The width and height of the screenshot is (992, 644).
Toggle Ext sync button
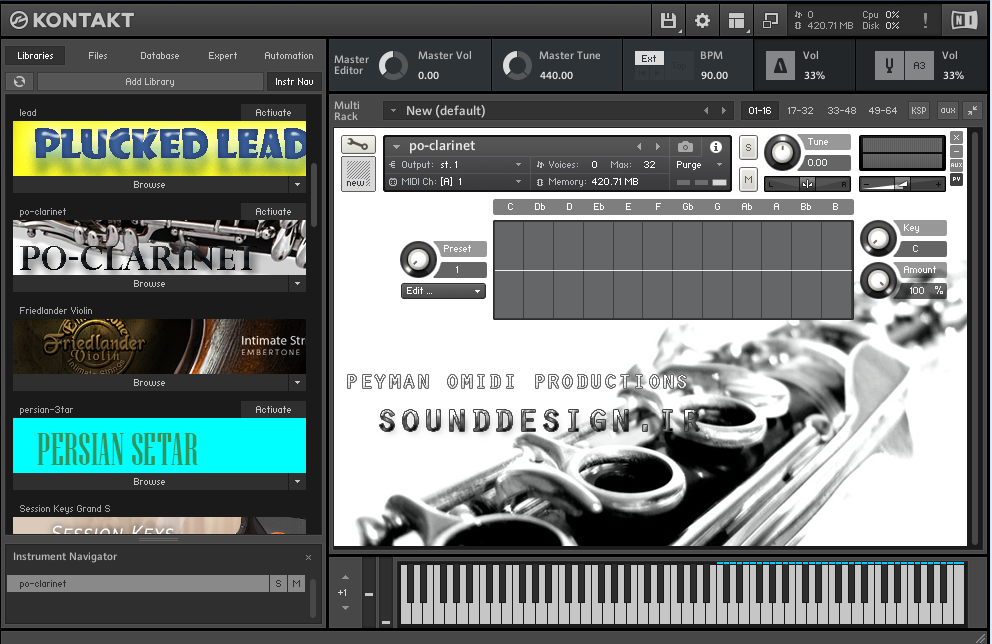tap(648, 58)
